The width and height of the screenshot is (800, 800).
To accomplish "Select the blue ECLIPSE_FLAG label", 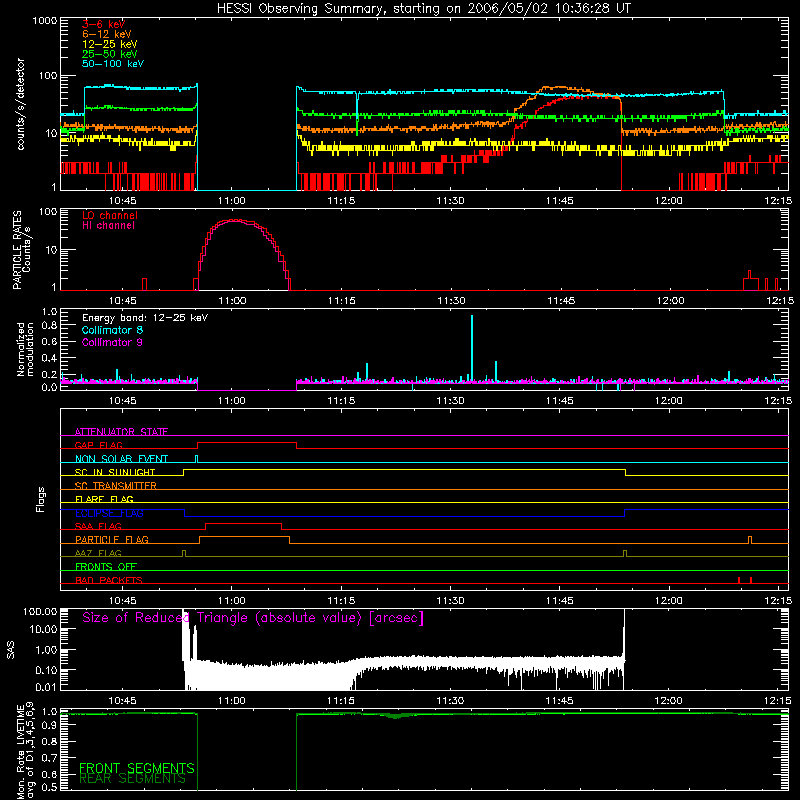I will [x=109, y=513].
